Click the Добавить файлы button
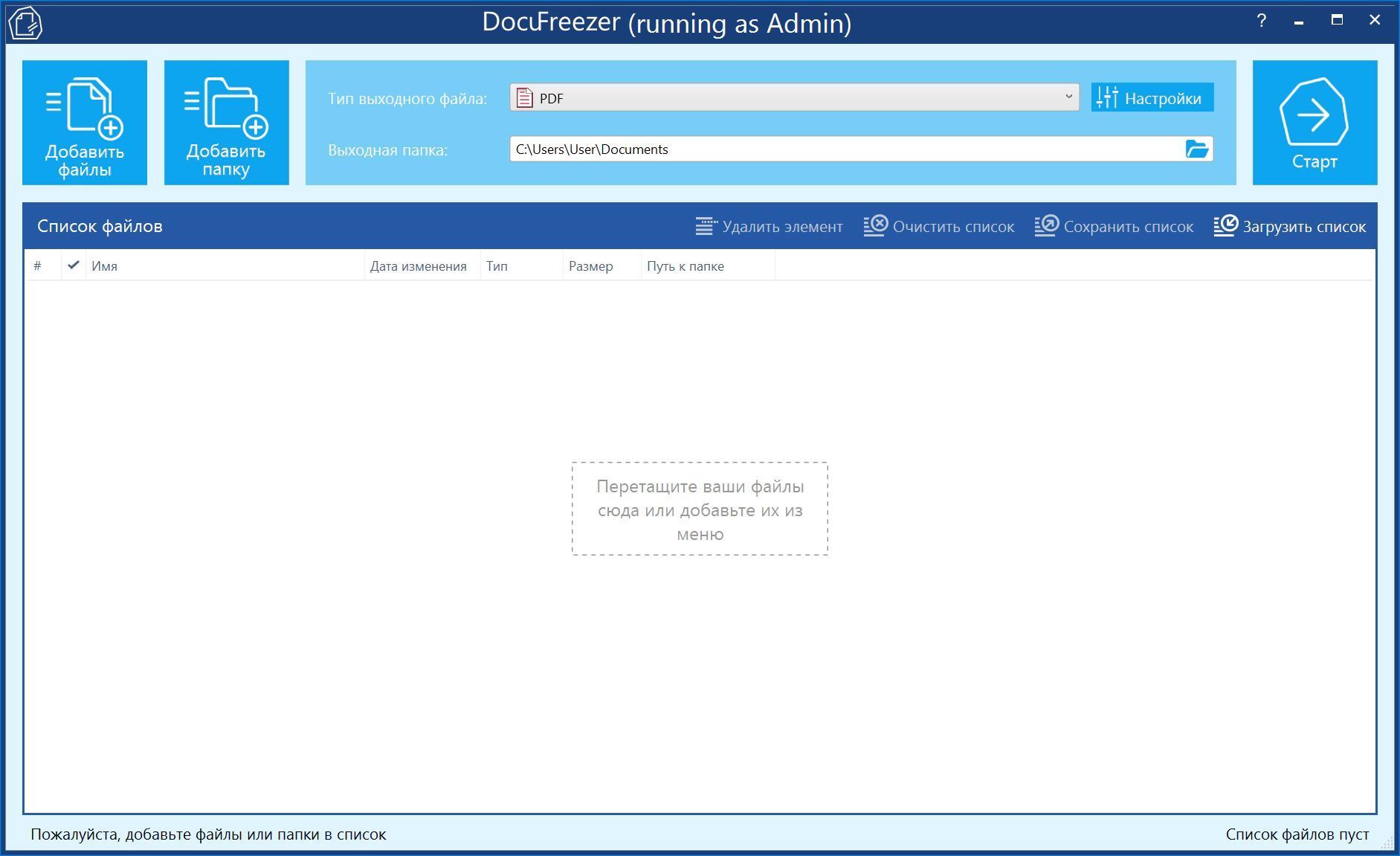This screenshot has width=1400, height=856. pos(85,123)
